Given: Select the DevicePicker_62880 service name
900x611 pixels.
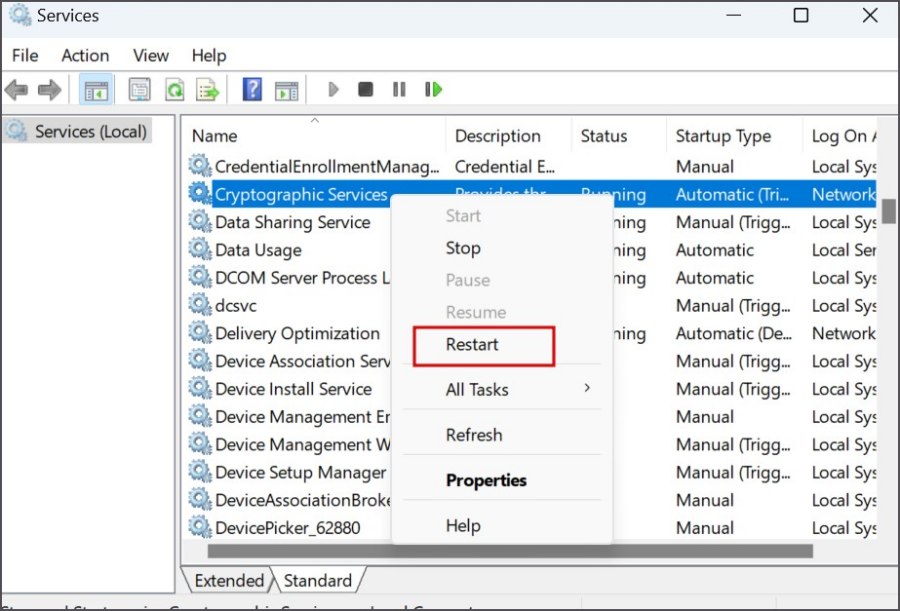Looking at the screenshot, I should pyautogui.click(x=288, y=528).
